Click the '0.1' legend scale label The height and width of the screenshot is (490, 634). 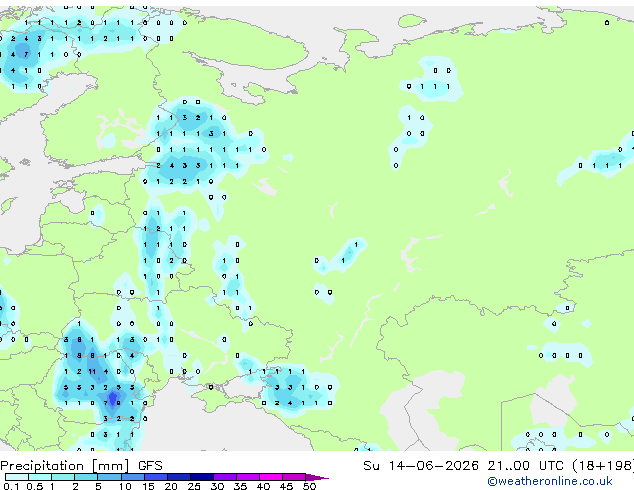[x=11, y=486]
